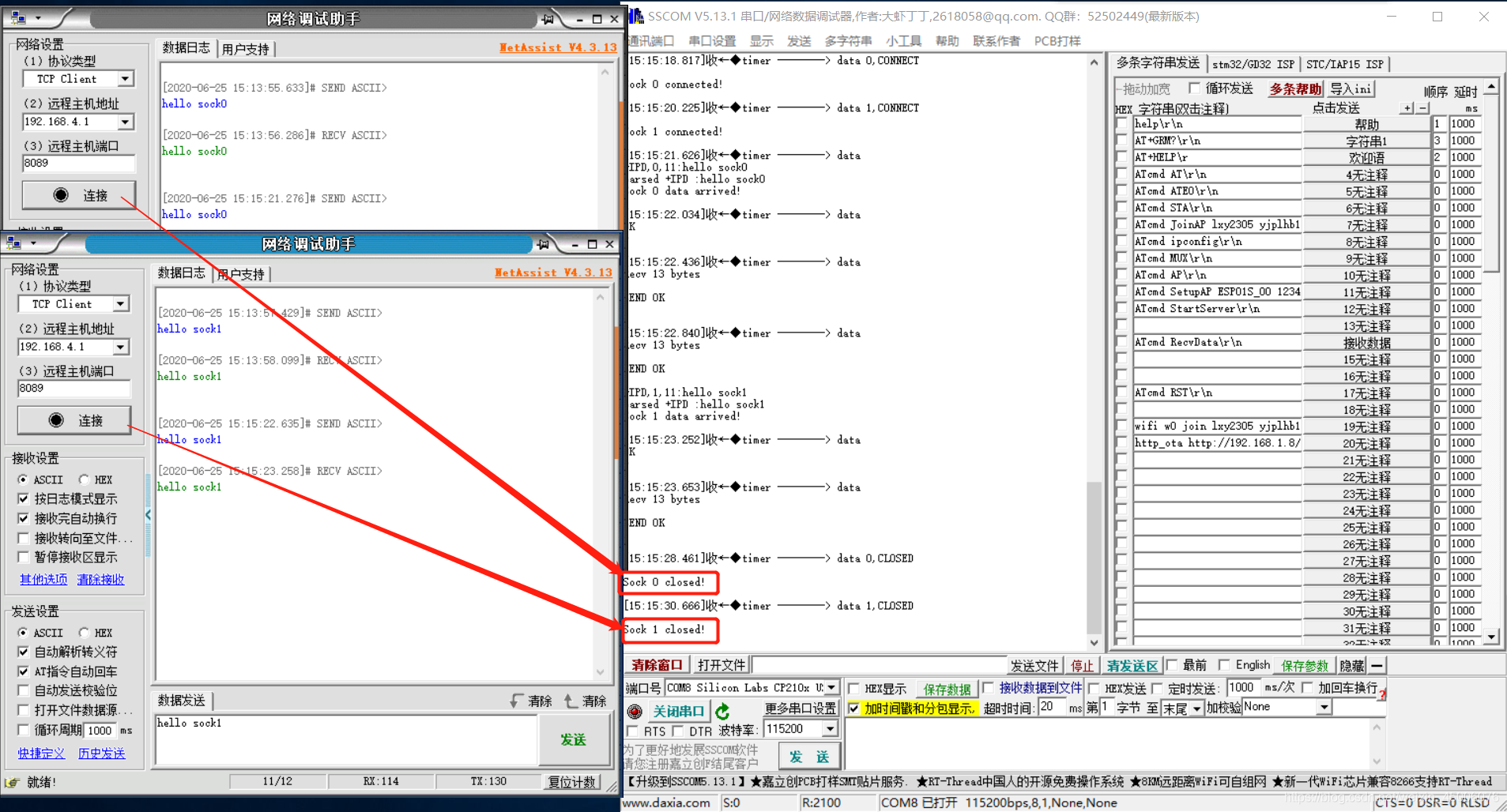
Task: Click the pin icon in lower NetAssist title bar
Action: (542, 244)
